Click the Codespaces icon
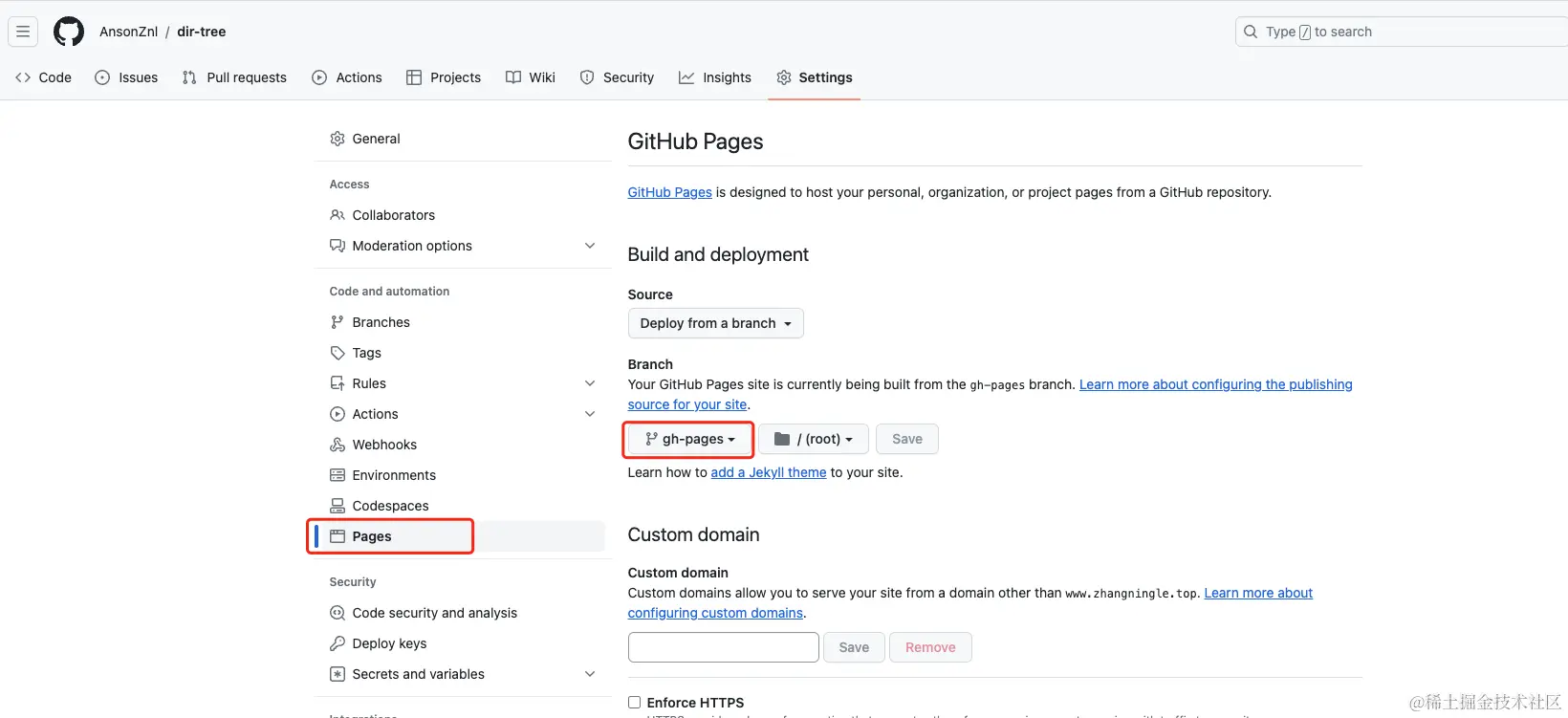 (x=338, y=506)
